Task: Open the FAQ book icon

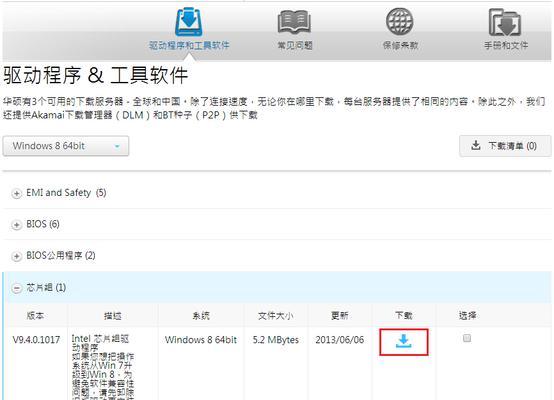Action: tap(294, 22)
